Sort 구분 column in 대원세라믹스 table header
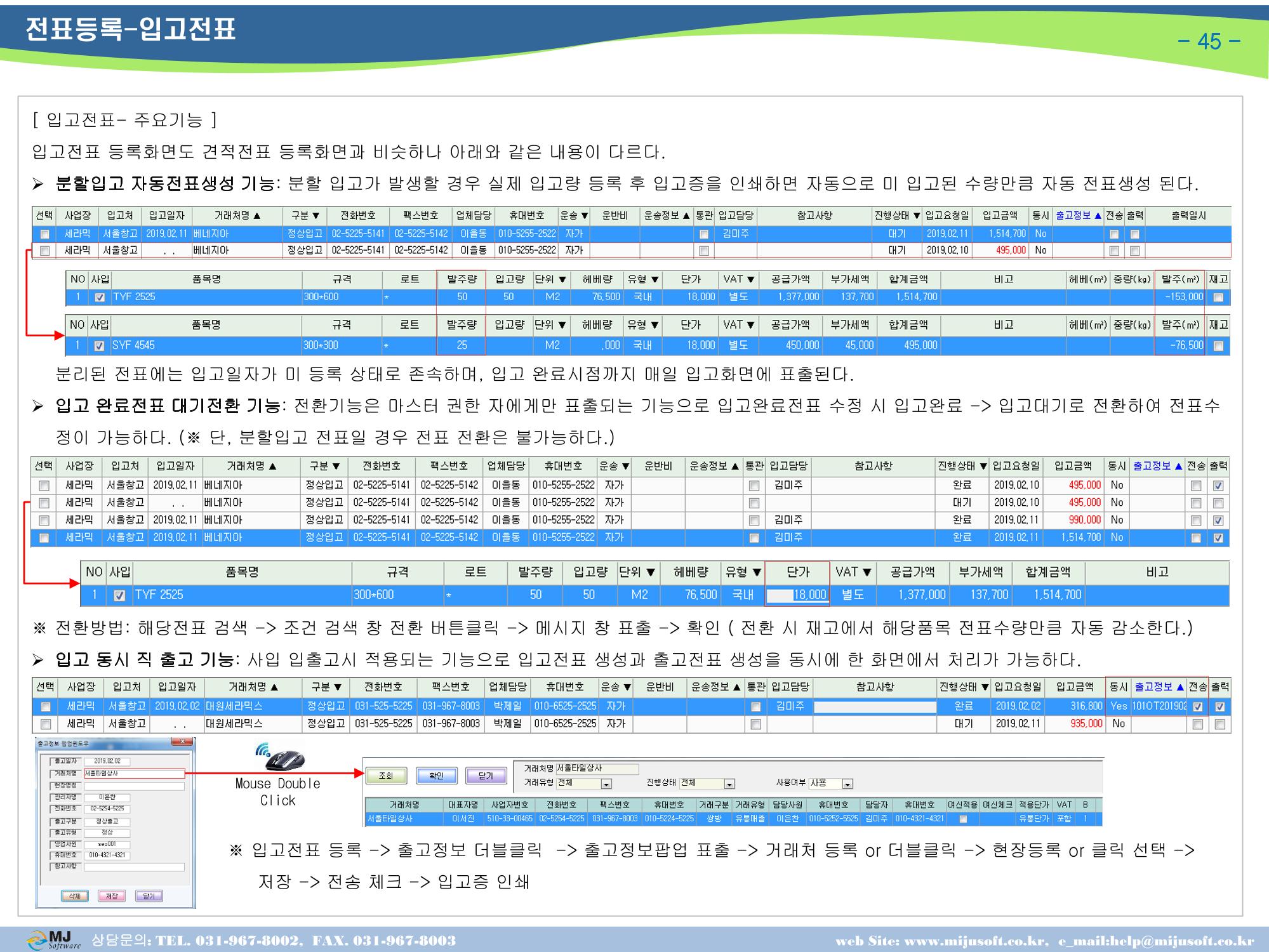 [326, 687]
